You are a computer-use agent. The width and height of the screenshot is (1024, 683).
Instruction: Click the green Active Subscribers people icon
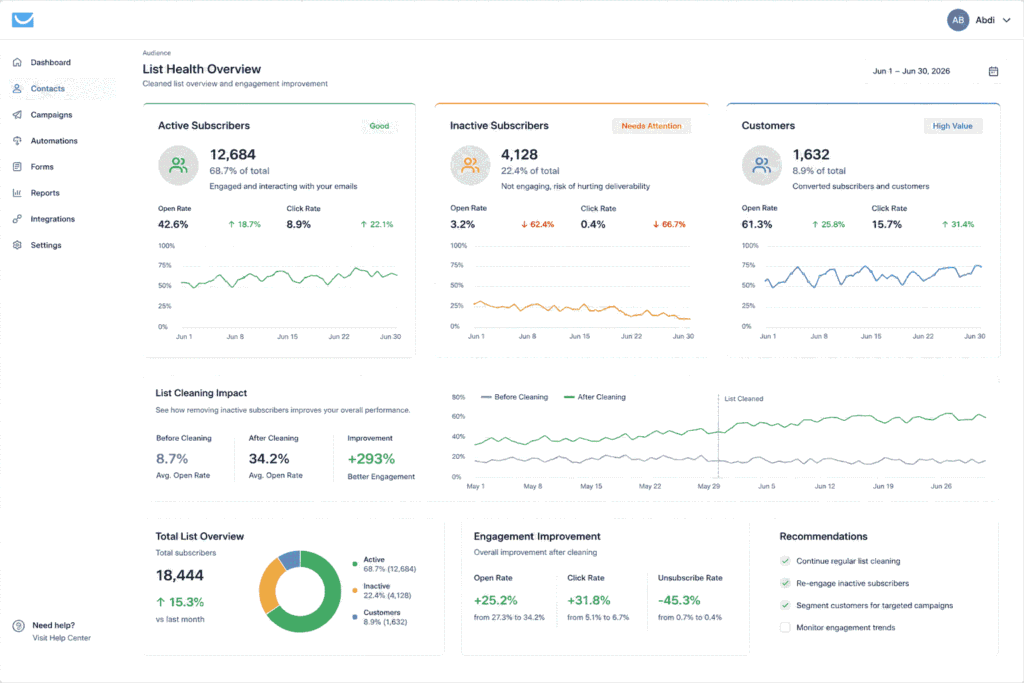point(178,166)
